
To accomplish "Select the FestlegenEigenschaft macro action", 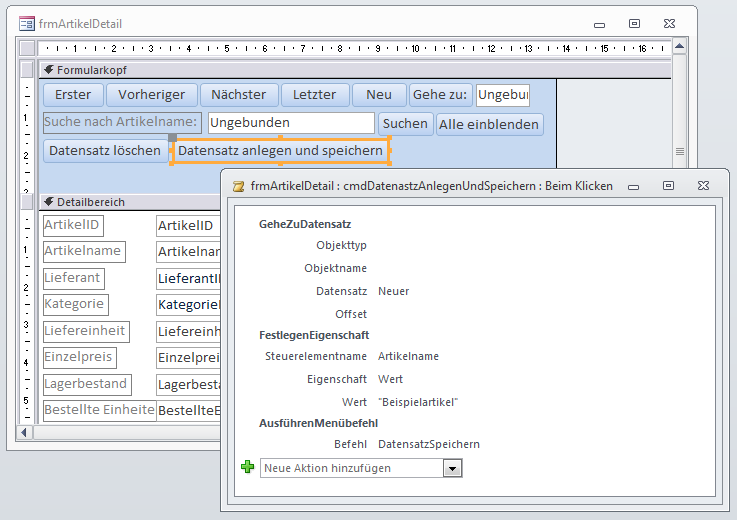I will tap(314, 335).
